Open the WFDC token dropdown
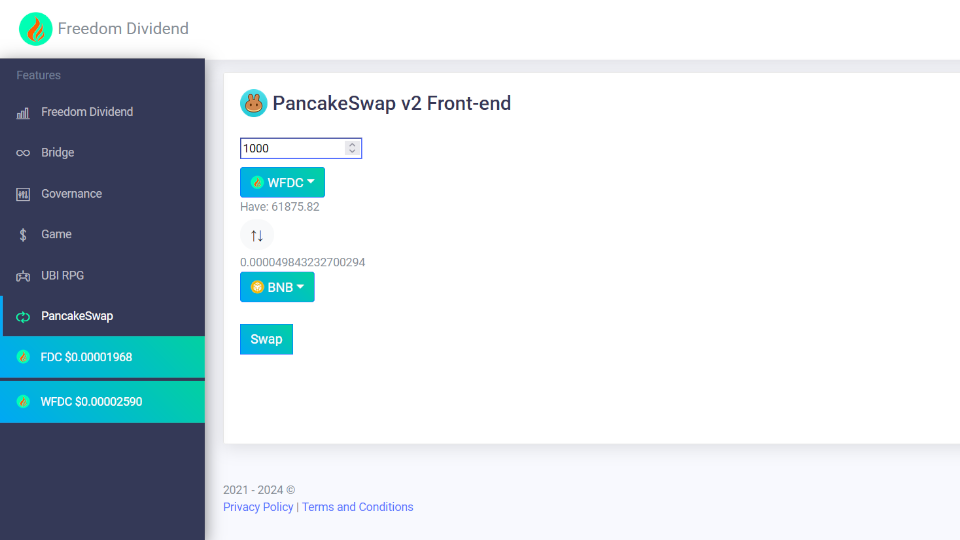This screenshot has height=540, width=960. pyautogui.click(x=282, y=182)
